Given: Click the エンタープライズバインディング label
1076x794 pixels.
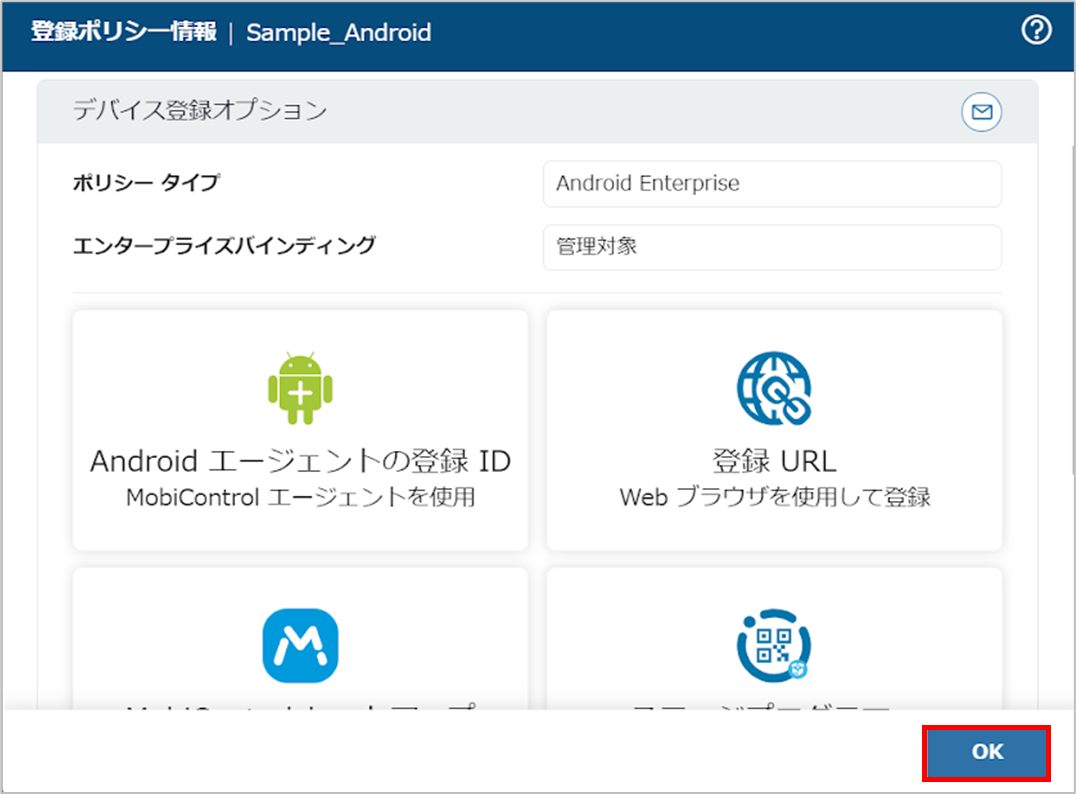Looking at the screenshot, I should [x=224, y=246].
